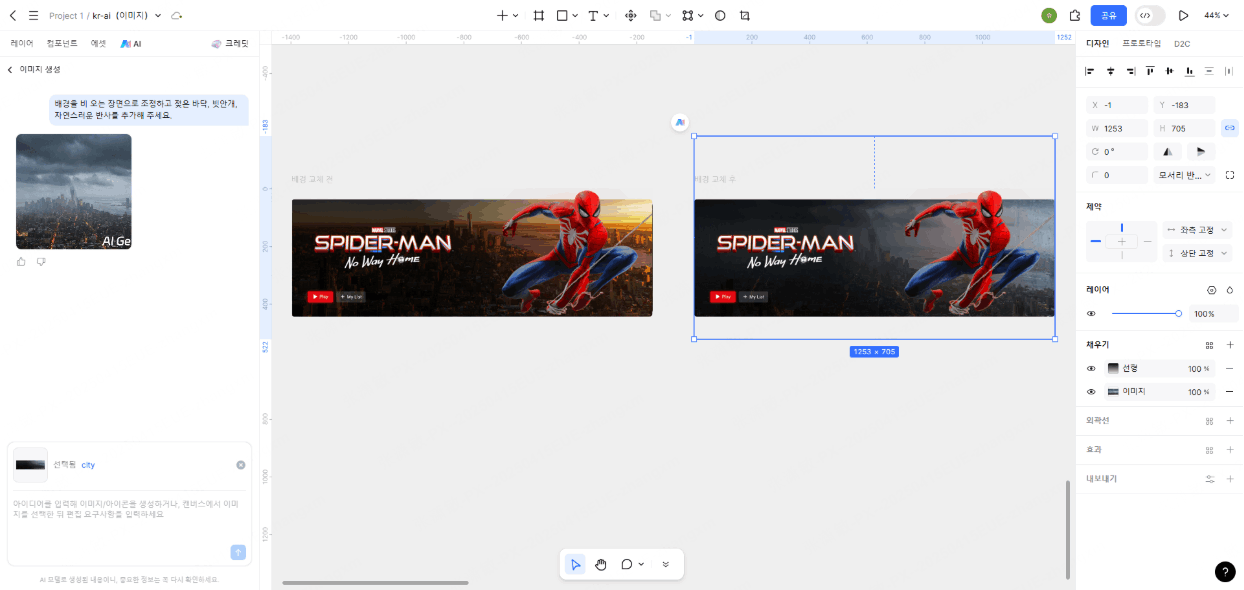Switch to the D2C tab
Screen dimensions: 1244x590
(1182, 44)
